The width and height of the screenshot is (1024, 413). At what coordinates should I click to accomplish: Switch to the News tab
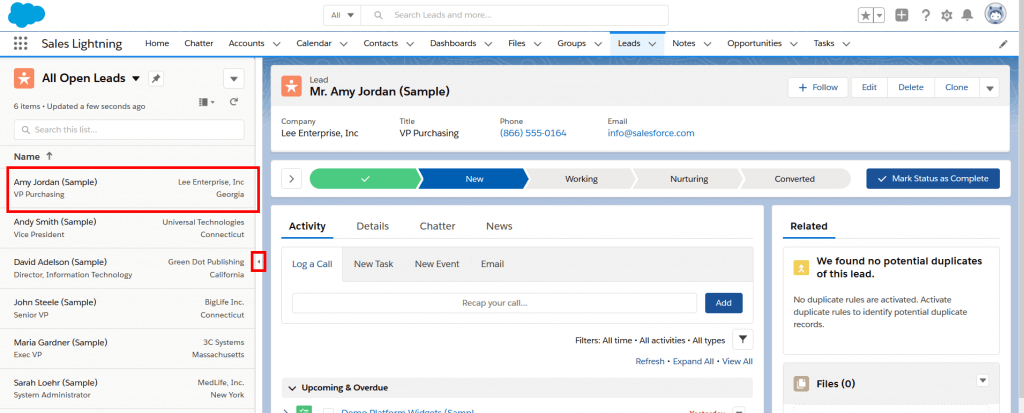point(499,226)
